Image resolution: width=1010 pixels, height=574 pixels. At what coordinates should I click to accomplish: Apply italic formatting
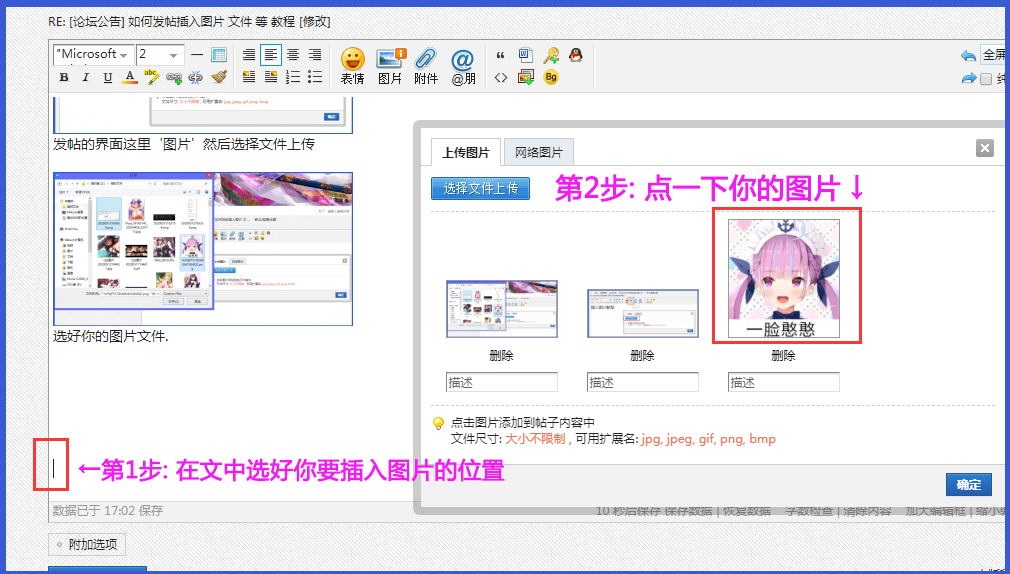(86, 78)
